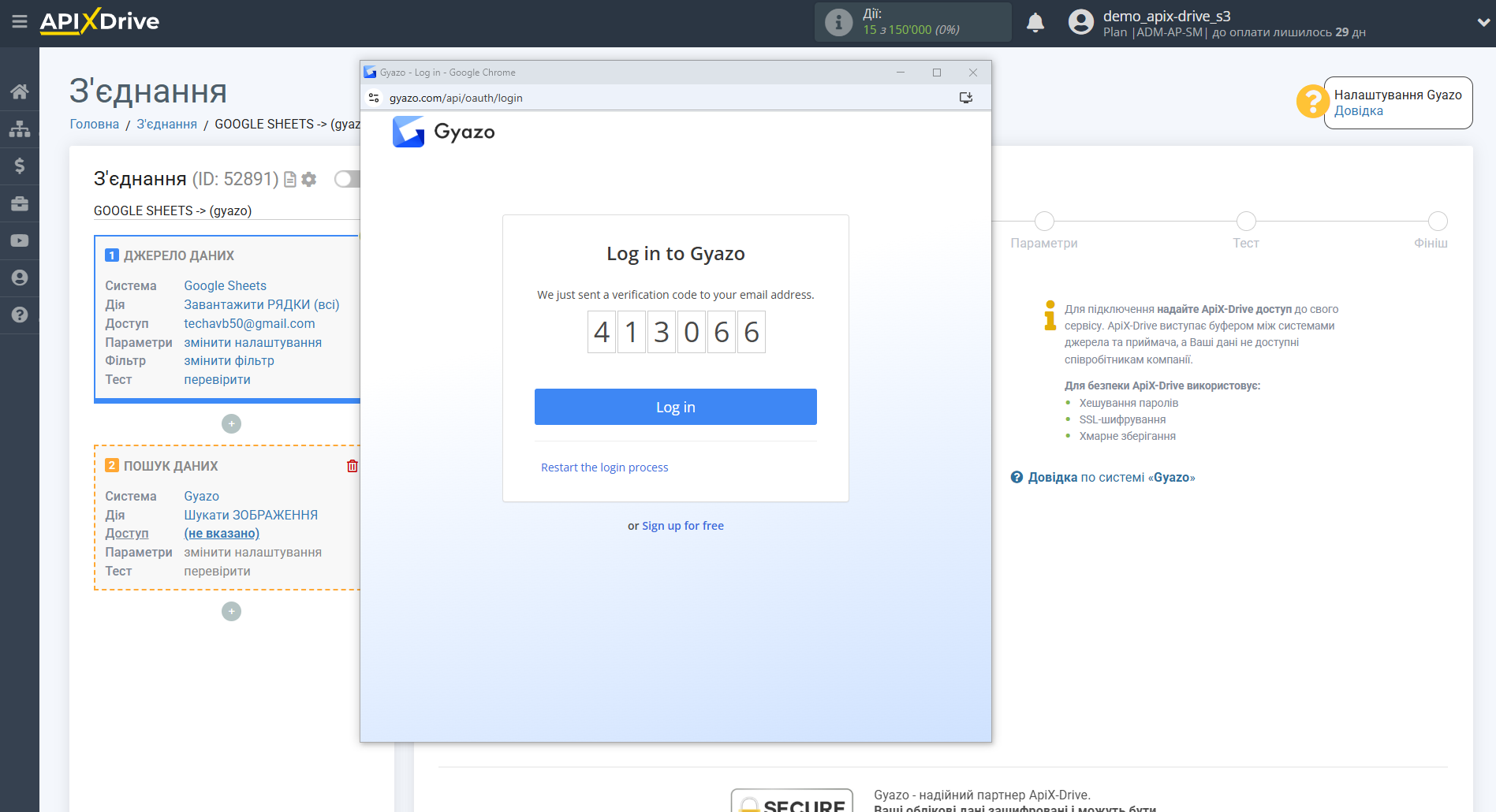Open the services briefcase icon in sidebar
The width and height of the screenshot is (1496, 812).
(x=20, y=203)
